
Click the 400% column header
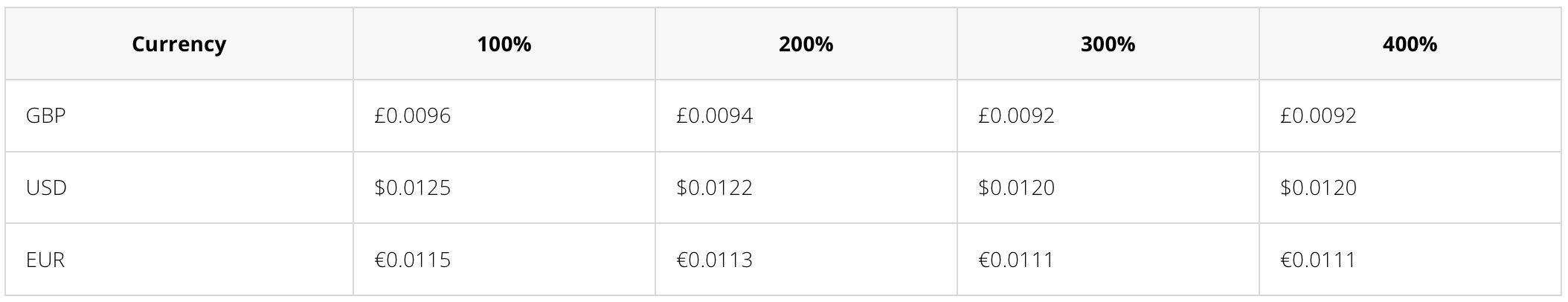coord(1410,44)
